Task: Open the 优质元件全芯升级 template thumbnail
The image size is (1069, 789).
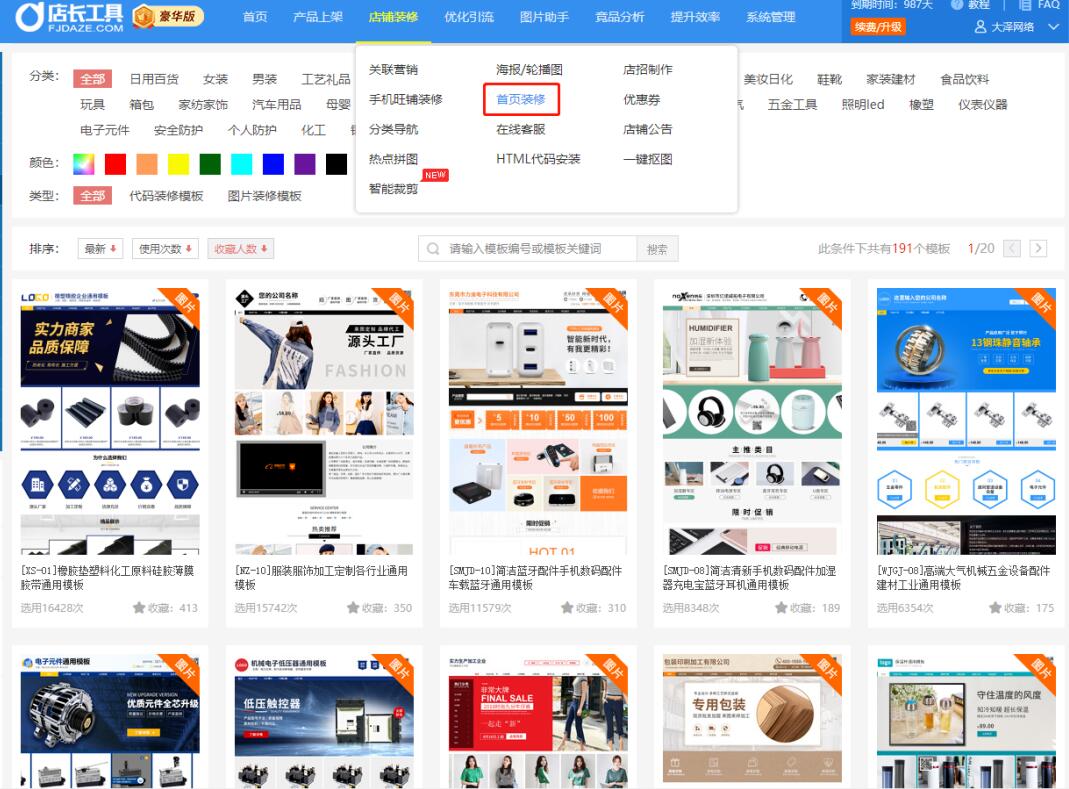Action: [110, 721]
